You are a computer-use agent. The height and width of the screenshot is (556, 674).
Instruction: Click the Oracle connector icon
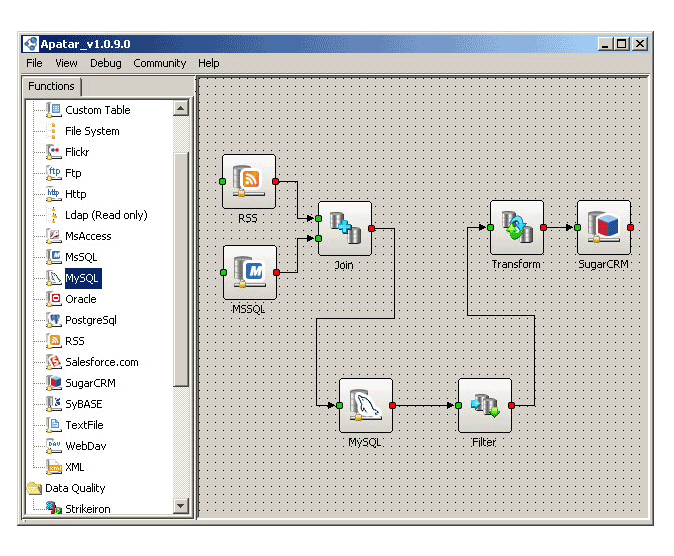click(54, 299)
